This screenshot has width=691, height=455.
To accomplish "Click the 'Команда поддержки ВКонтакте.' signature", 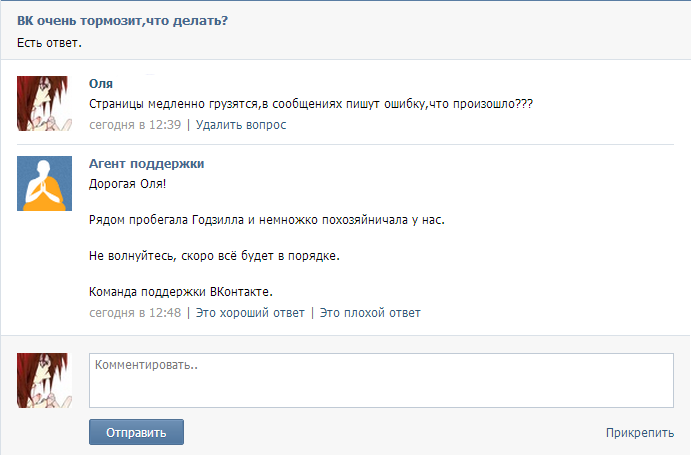I will [x=181, y=292].
